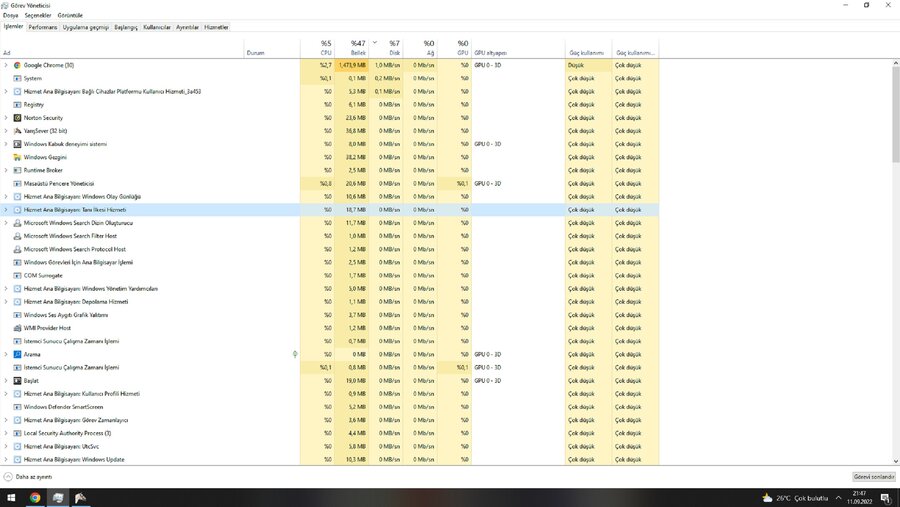Click Chrome's 1.473,9 MB memory value

(x=352, y=65)
